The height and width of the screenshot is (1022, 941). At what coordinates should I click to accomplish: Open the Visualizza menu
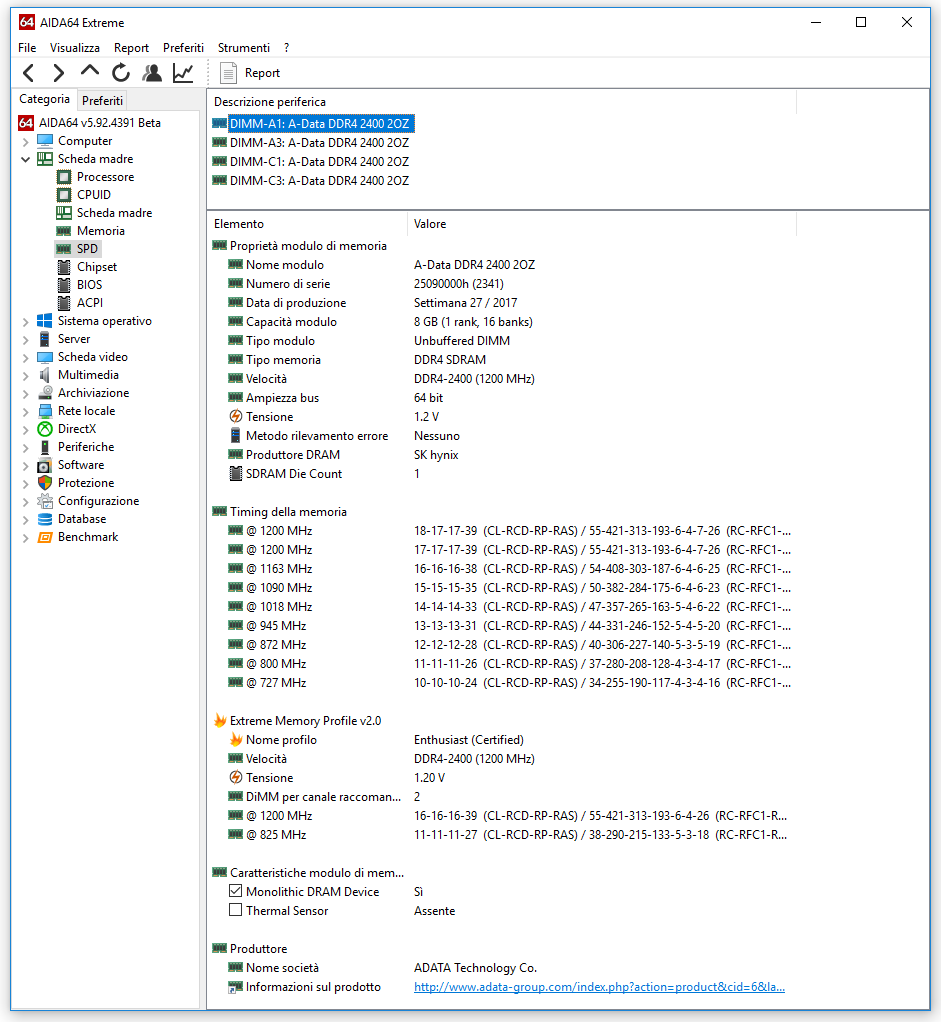(x=75, y=48)
